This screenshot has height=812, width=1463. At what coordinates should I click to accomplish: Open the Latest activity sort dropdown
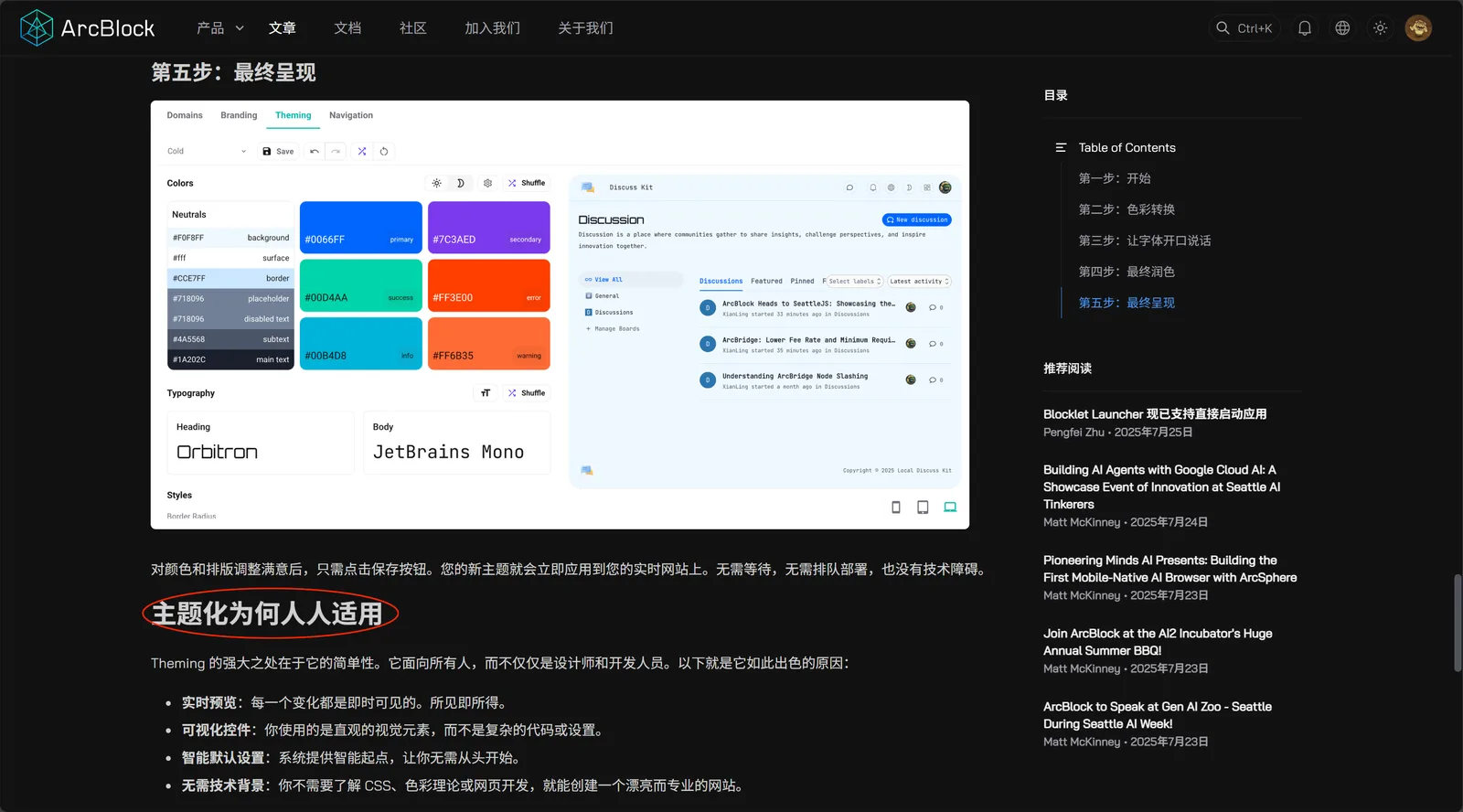click(919, 282)
